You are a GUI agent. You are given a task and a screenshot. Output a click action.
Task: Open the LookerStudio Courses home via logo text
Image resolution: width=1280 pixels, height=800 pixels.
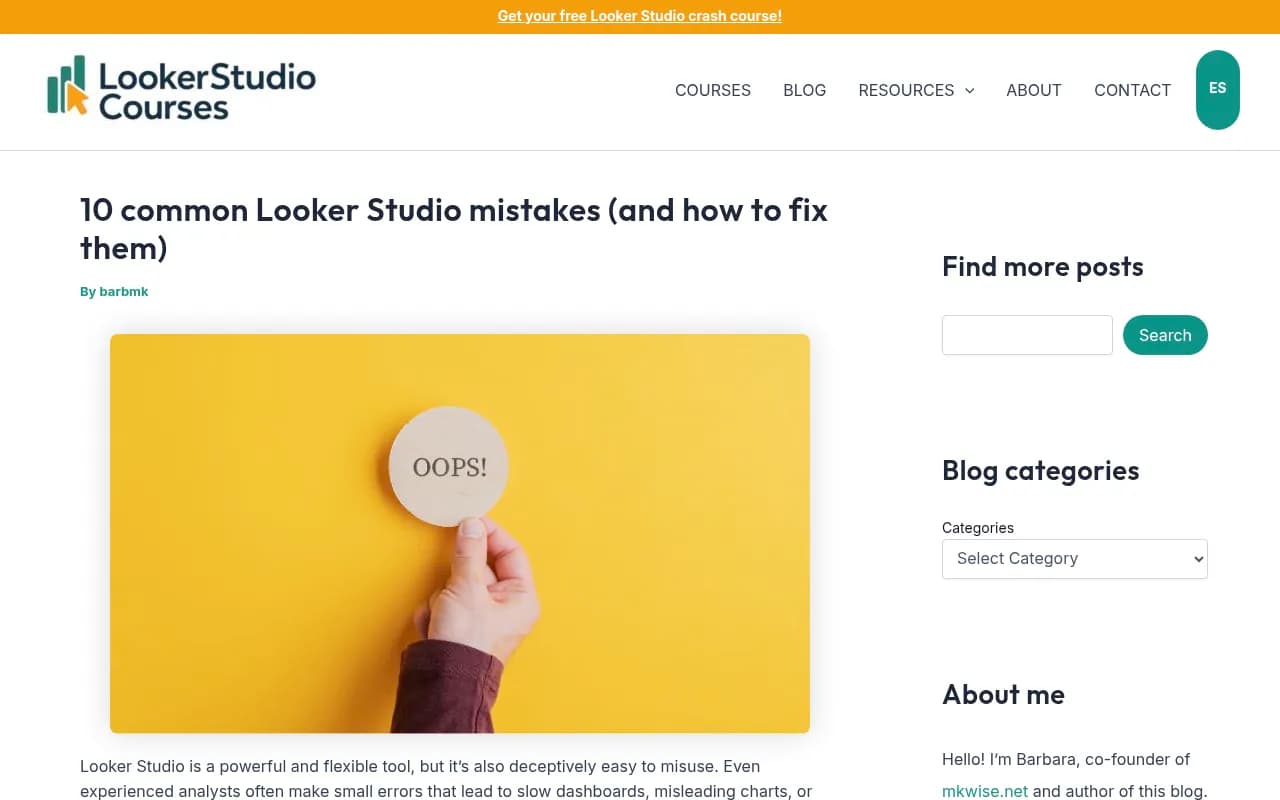pos(205,88)
